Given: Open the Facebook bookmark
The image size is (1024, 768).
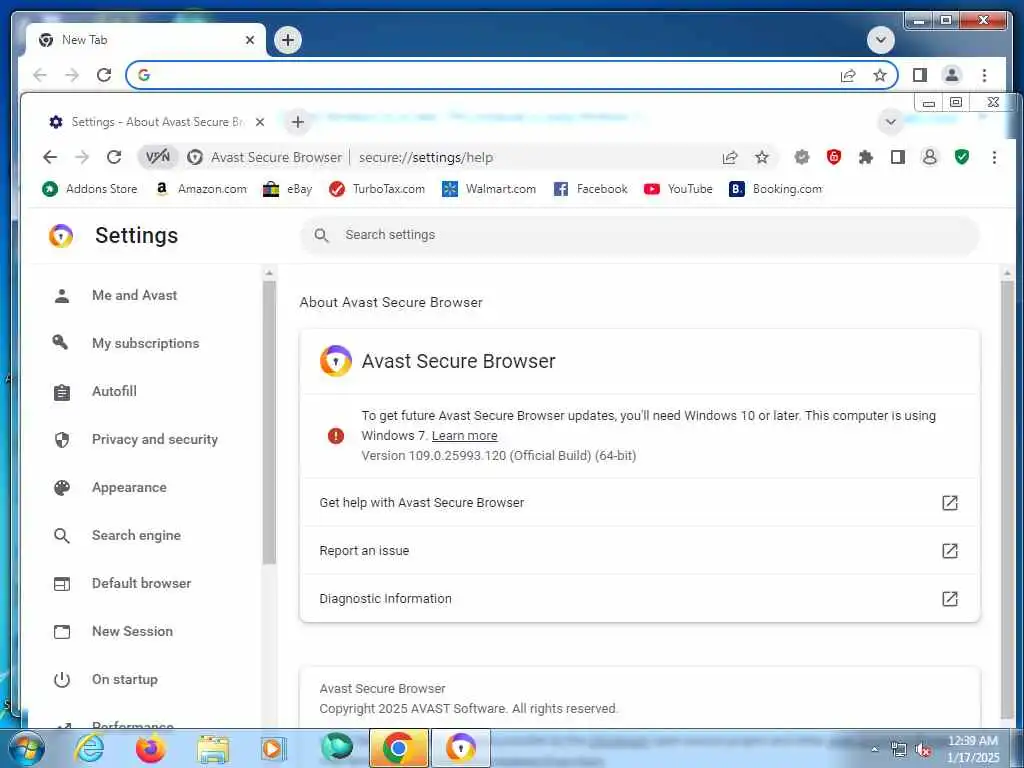Looking at the screenshot, I should [590, 189].
